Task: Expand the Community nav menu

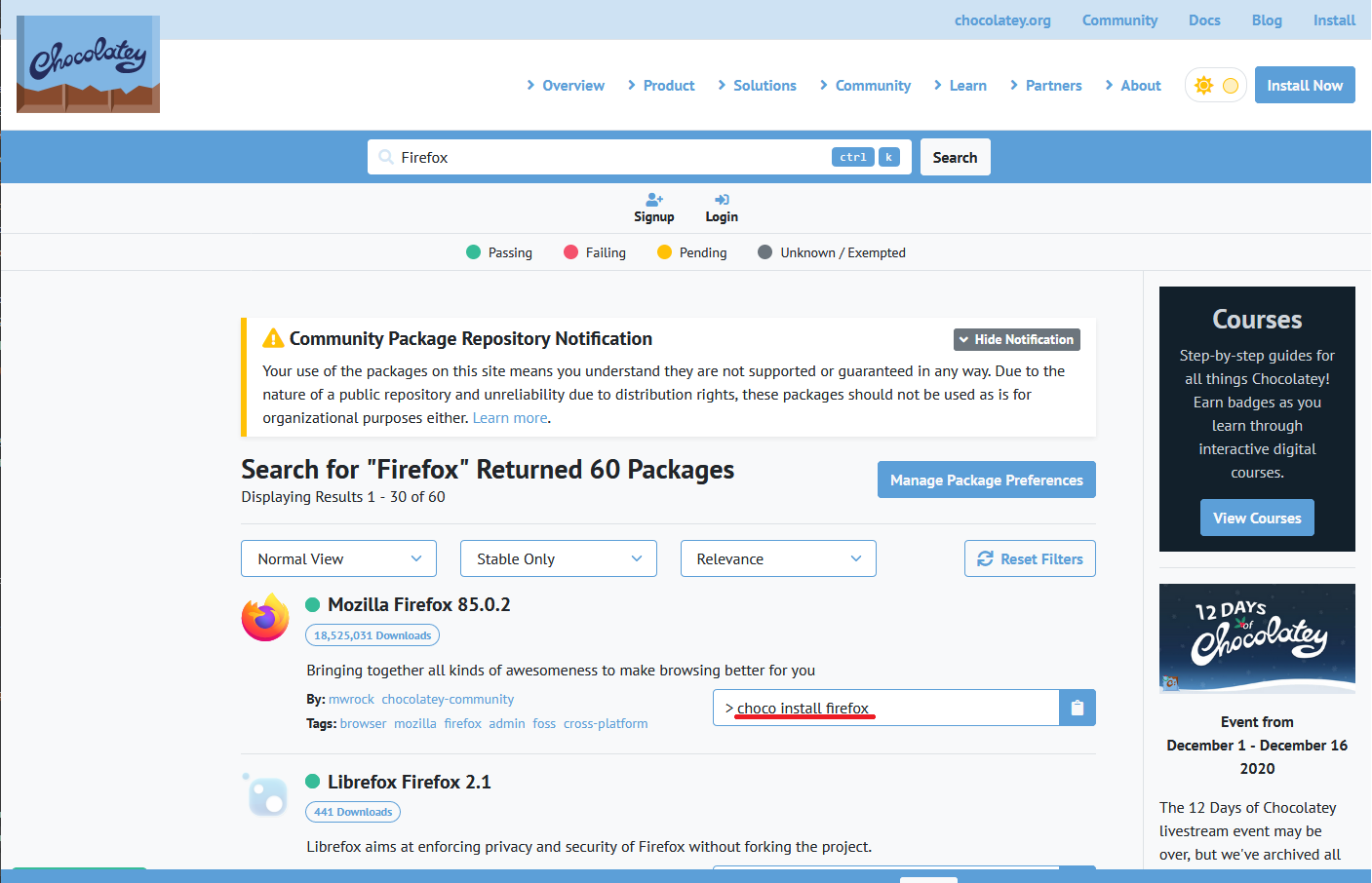Action: click(865, 86)
